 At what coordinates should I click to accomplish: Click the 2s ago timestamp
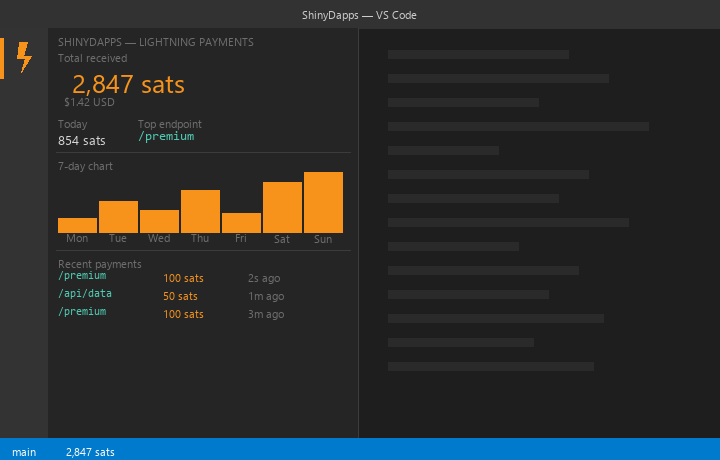coord(264,278)
